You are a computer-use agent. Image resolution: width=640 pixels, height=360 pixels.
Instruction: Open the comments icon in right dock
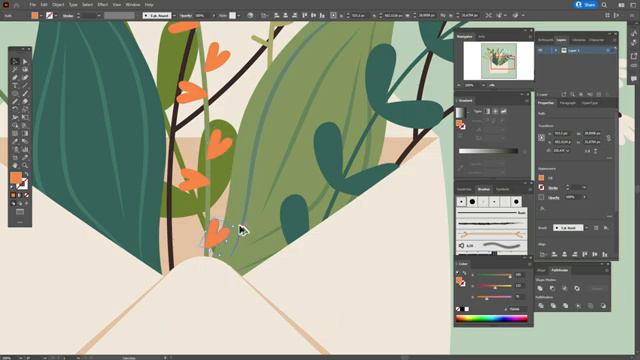click(x=633, y=78)
